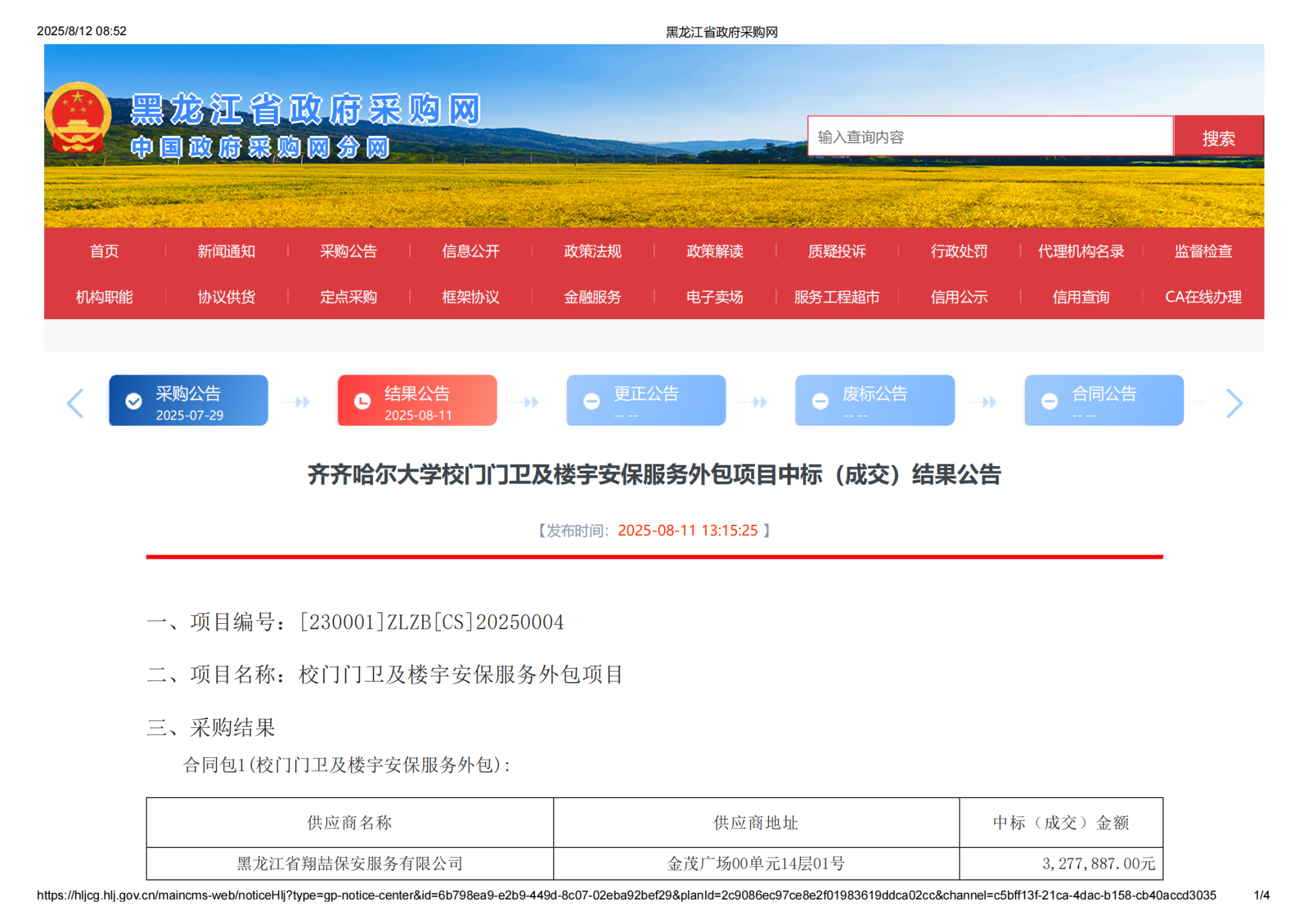Open 质疑投诉 navigation link
1308x924 pixels.
[x=837, y=251]
